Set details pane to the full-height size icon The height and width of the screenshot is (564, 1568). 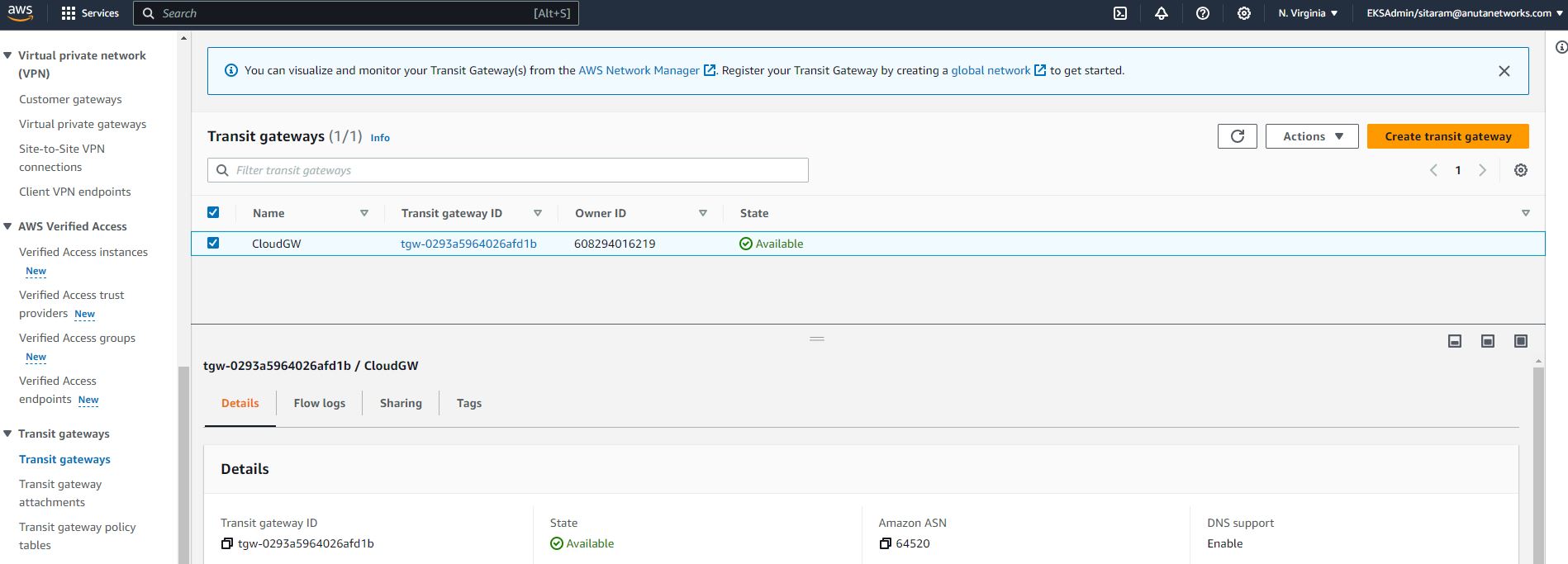click(1521, 341)
